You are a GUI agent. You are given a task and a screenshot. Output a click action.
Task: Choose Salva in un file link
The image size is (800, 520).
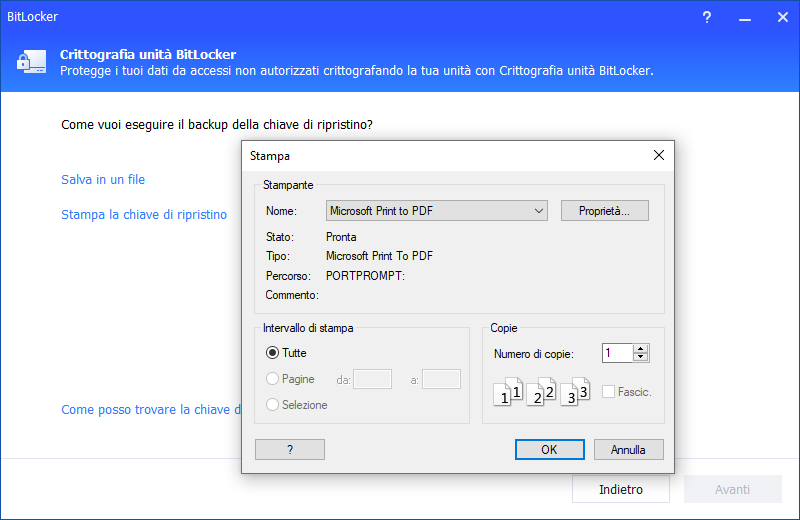pyautogui.click(x=103, y=180)
